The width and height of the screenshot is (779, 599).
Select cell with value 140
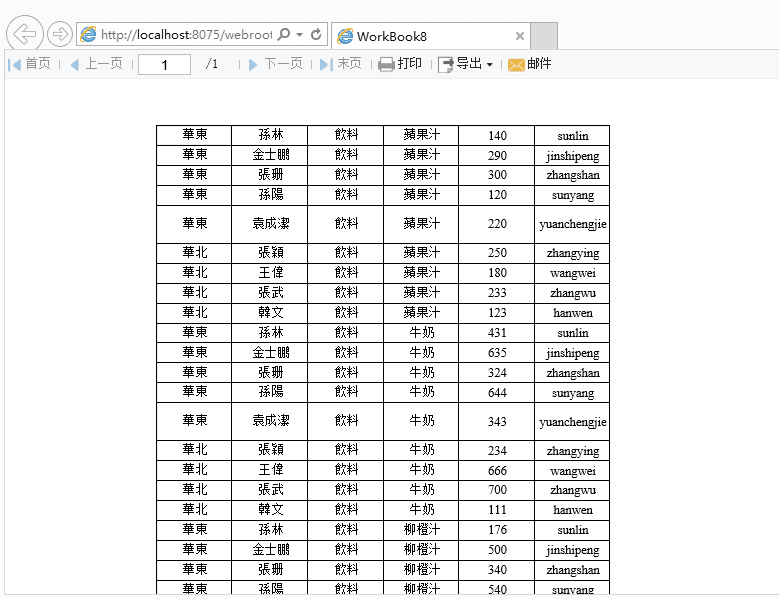tap(497, 136)
